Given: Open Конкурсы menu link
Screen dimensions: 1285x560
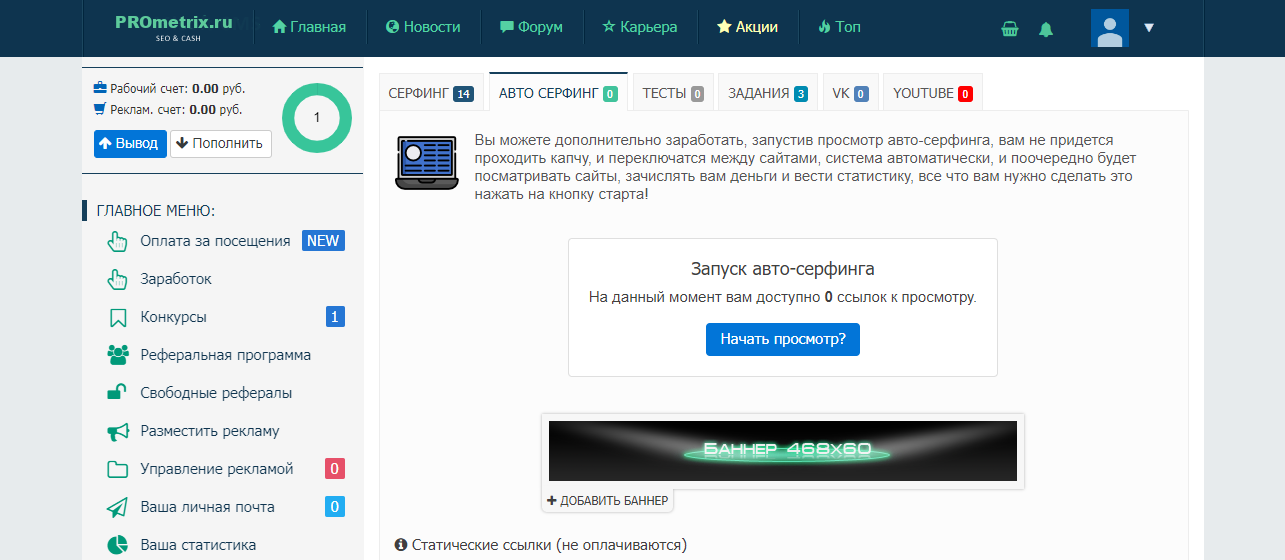Looking at the screenshot, I should pyautogui.click(x=174, y=317).
